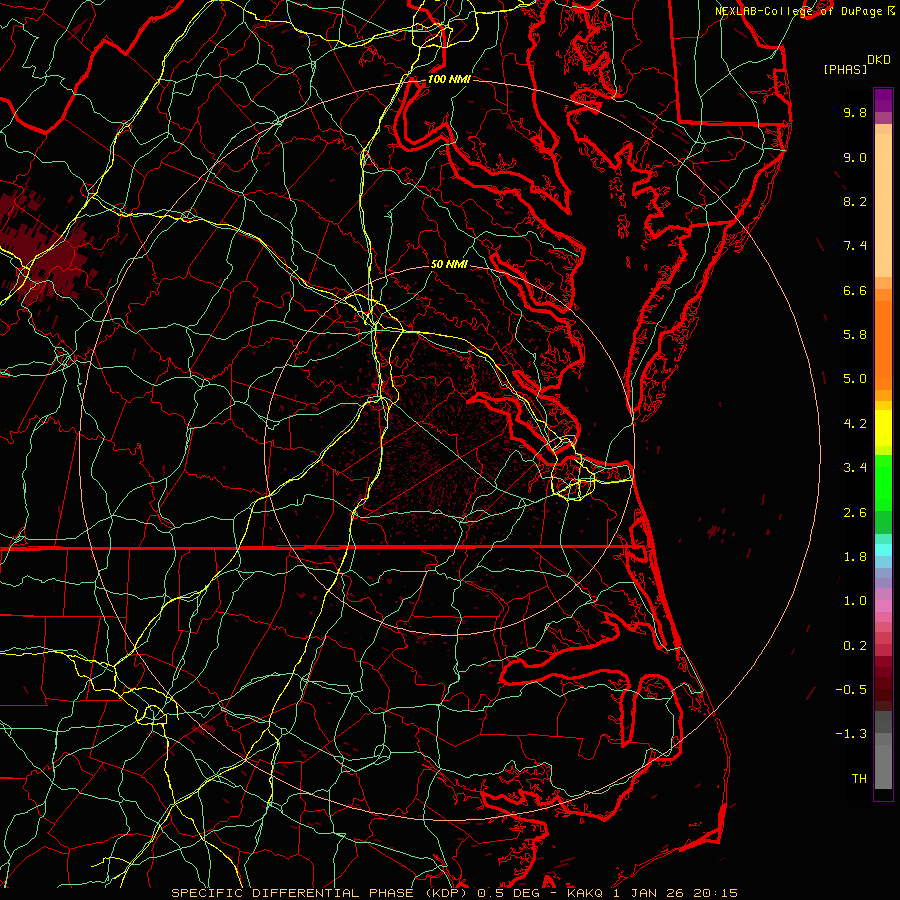Click the 4.2 legend value
Viewport: 900px width, 900px height.
[855, 424]
